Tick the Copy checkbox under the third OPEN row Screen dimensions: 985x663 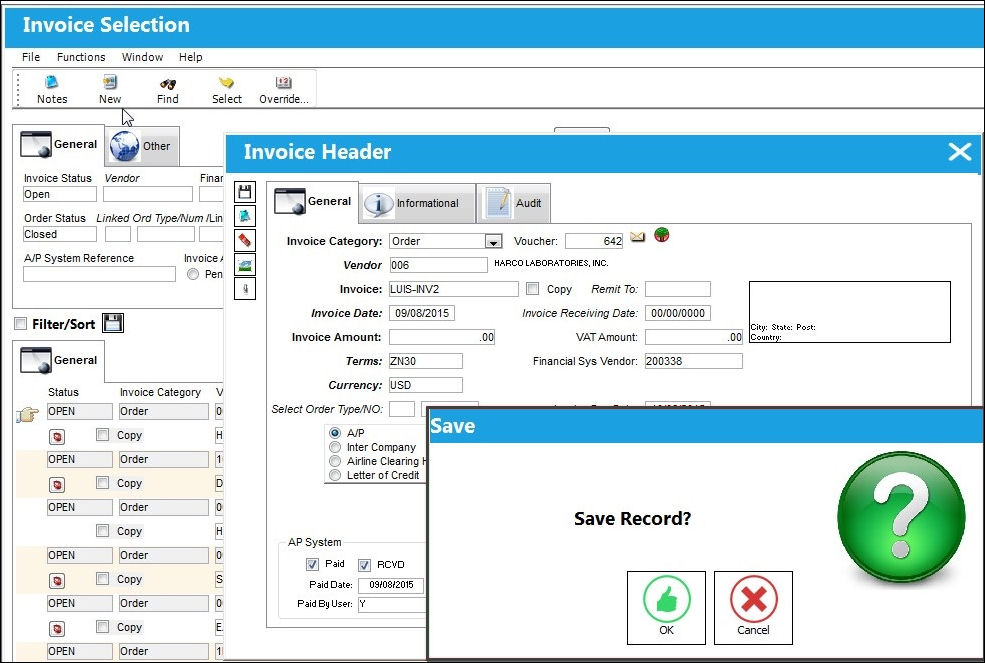tap(102, 530)
